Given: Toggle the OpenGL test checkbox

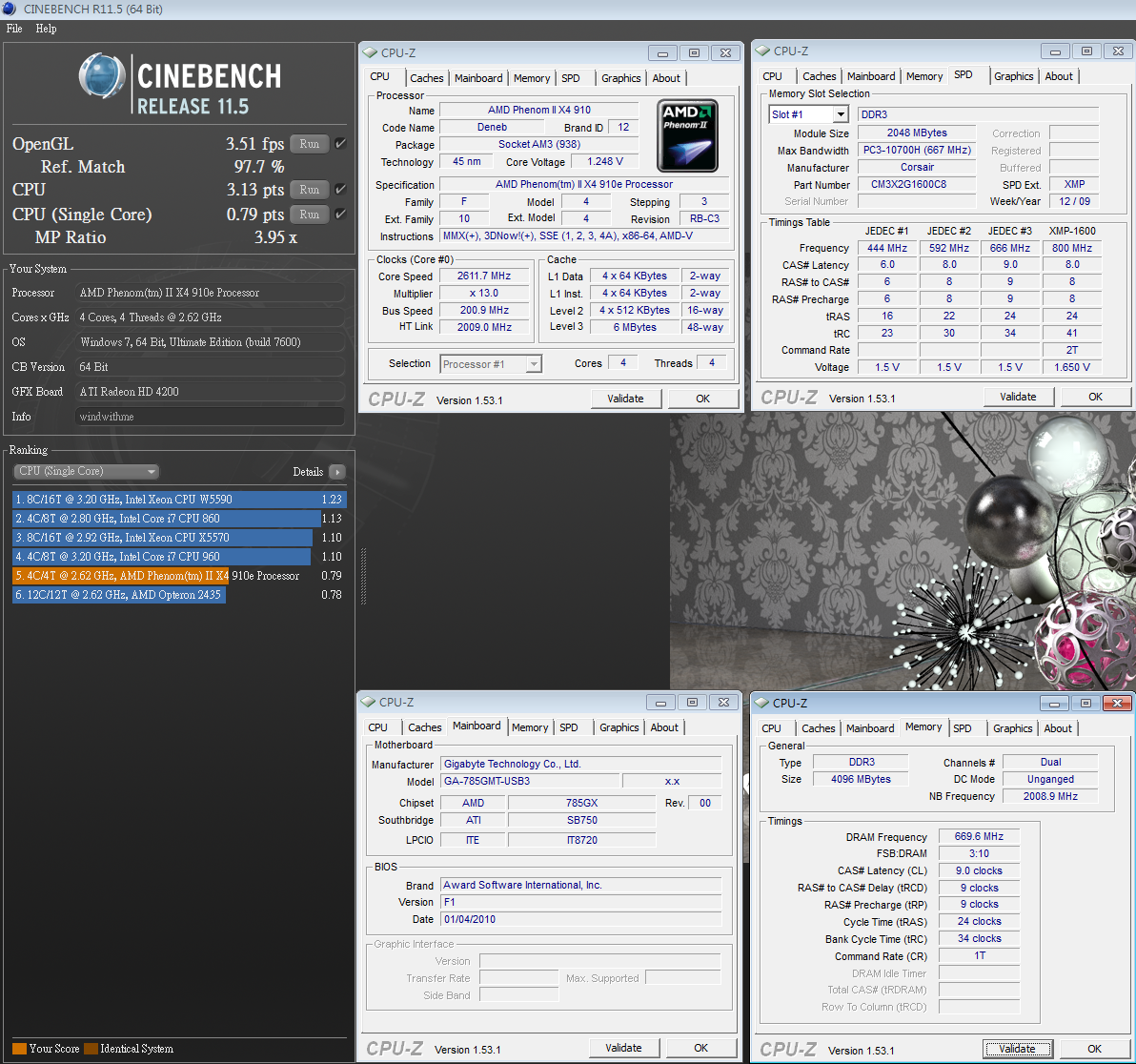Looking at the screenshot, I should click(340, 144).
